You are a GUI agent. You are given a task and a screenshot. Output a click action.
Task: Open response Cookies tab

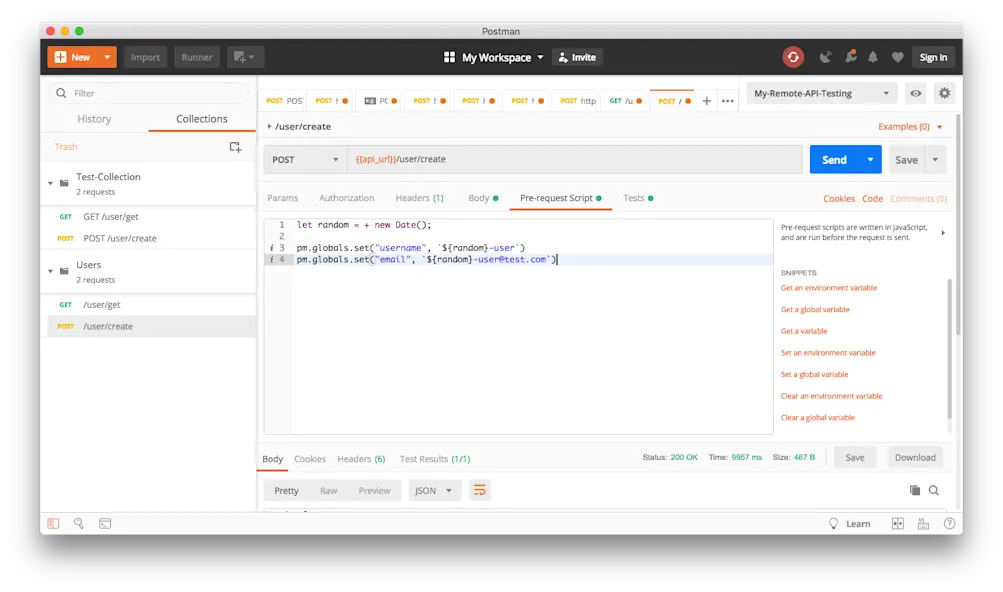310,459
